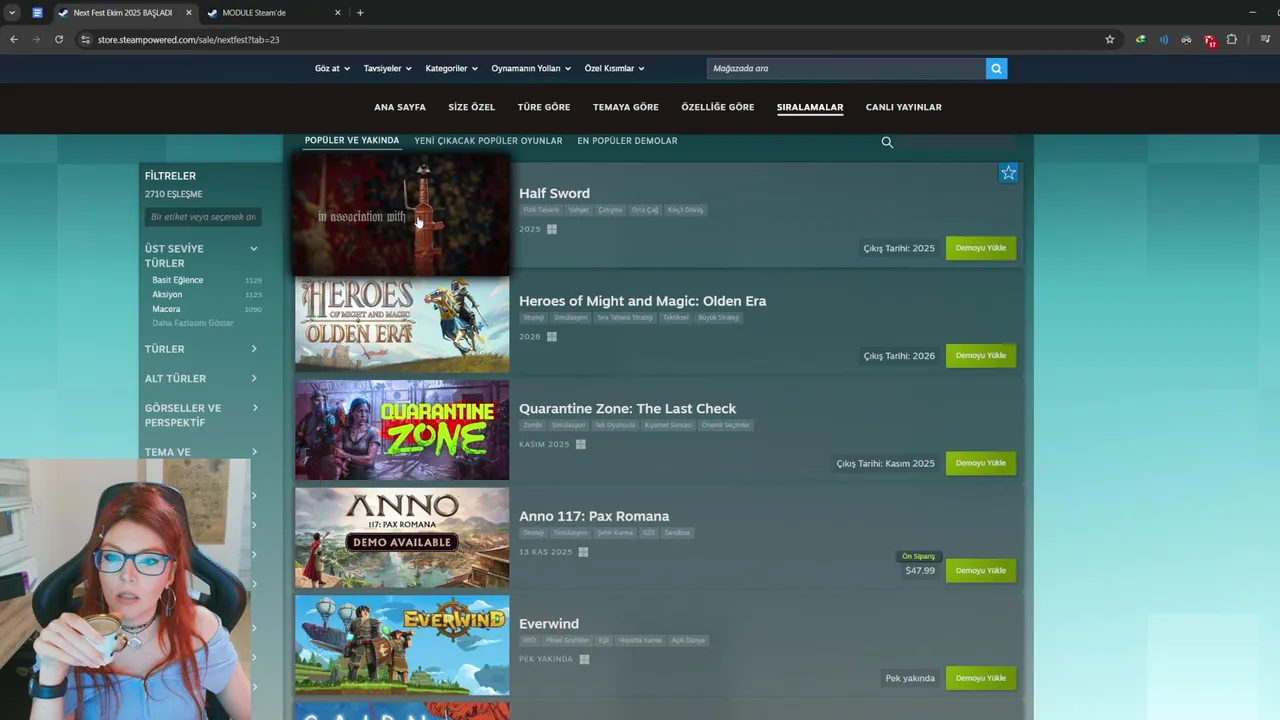
Task: Switch to the ÖZELLİĞE GÖRE tab
Action: [x=718, y=107]
